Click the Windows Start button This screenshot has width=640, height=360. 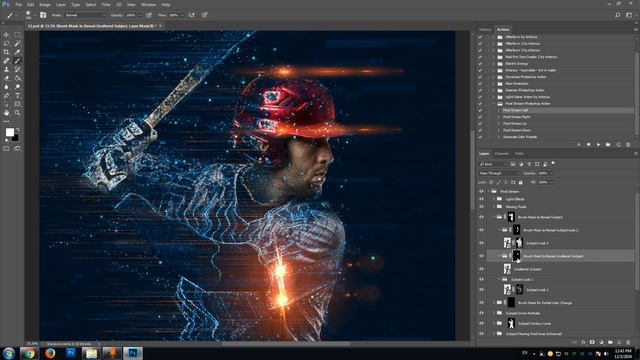[9, 353]
